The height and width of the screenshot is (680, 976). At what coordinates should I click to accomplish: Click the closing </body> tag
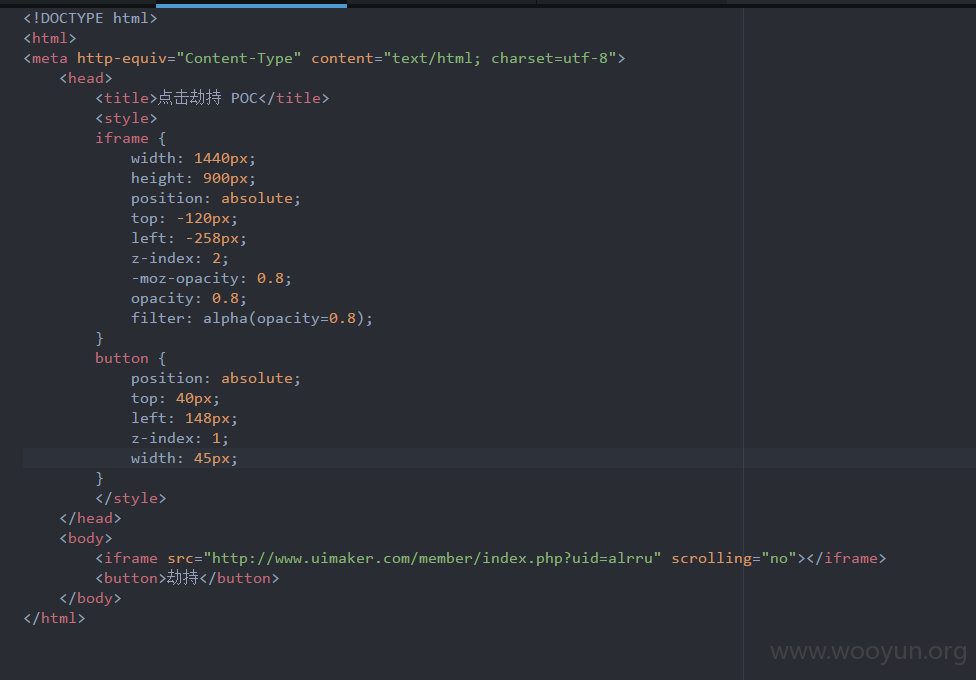click(90, 598)
